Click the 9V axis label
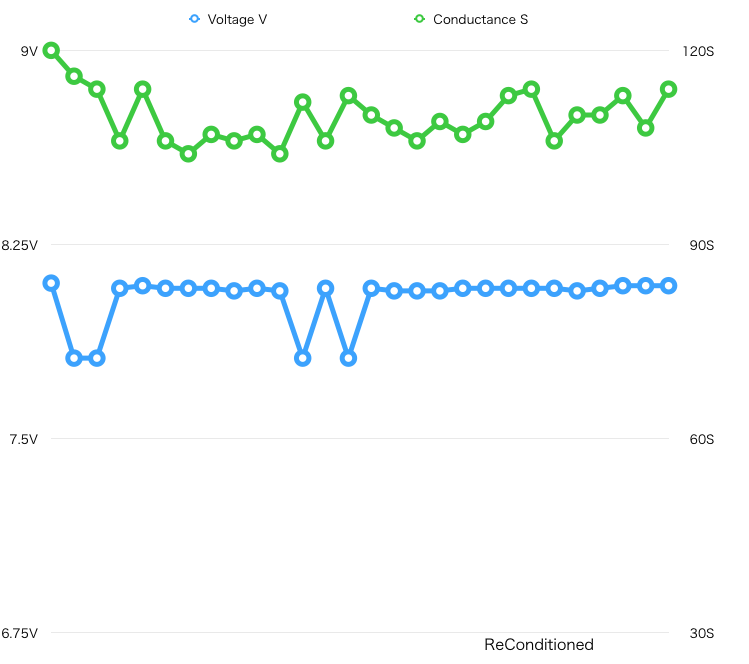Viewport: 749px width, 664px height. pos(29,51)
